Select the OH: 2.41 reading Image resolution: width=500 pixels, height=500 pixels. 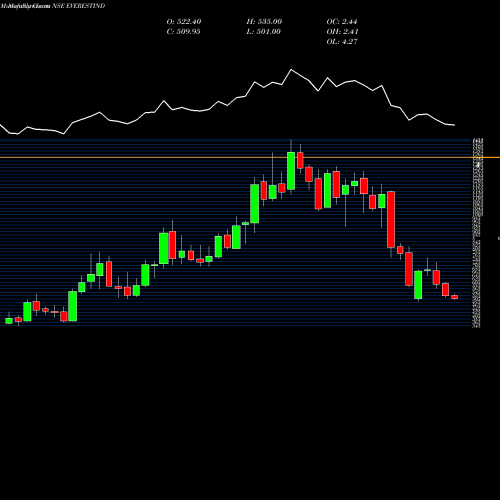(342, 32)
